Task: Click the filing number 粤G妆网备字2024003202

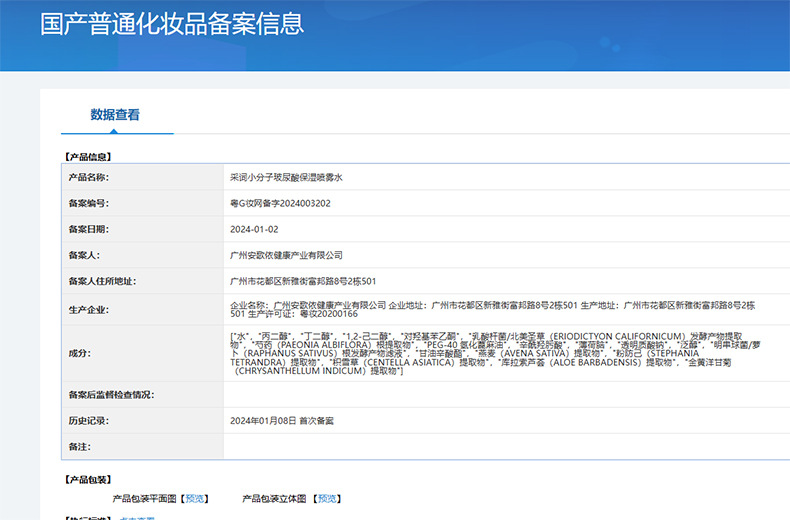Action: 280,203
